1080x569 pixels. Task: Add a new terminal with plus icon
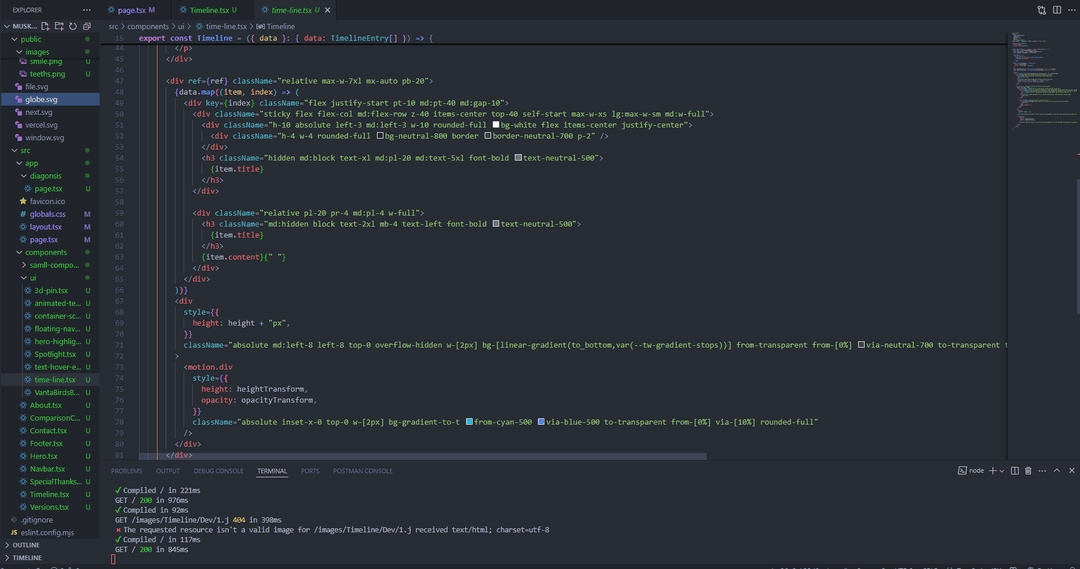pyautogui.click(x=992, y=471)
